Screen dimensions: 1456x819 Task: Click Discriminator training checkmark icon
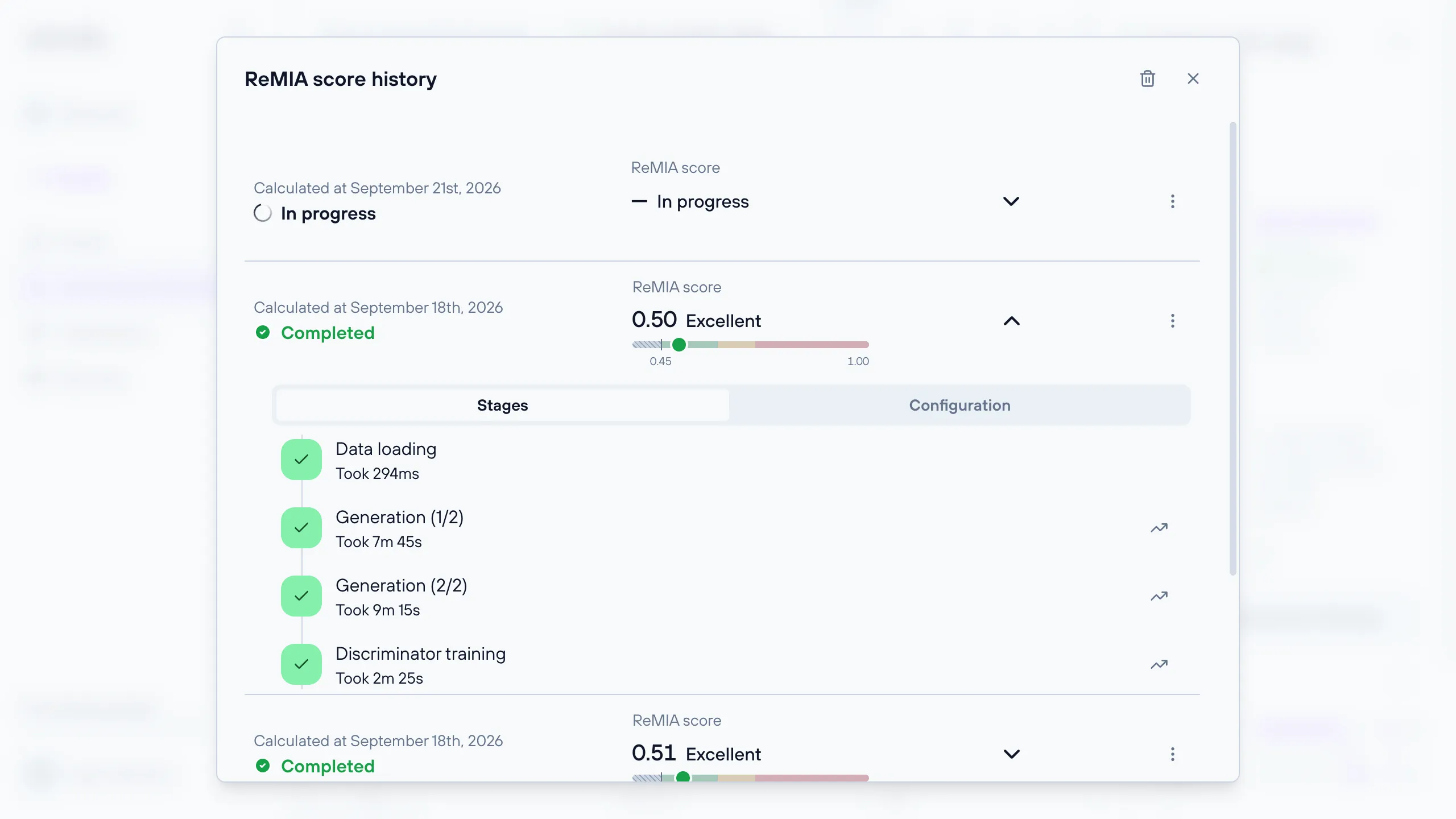pos(301,664)
